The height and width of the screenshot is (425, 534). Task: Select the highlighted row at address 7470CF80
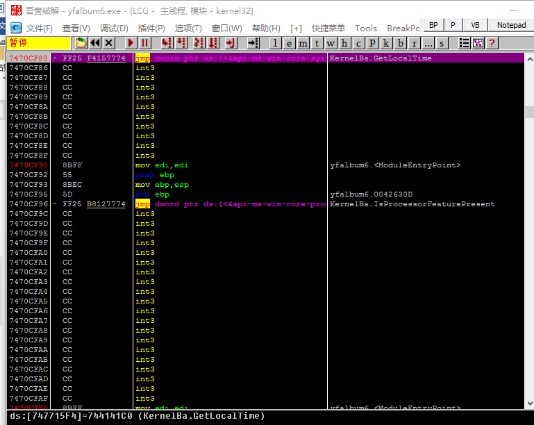[x=266, y=58]
